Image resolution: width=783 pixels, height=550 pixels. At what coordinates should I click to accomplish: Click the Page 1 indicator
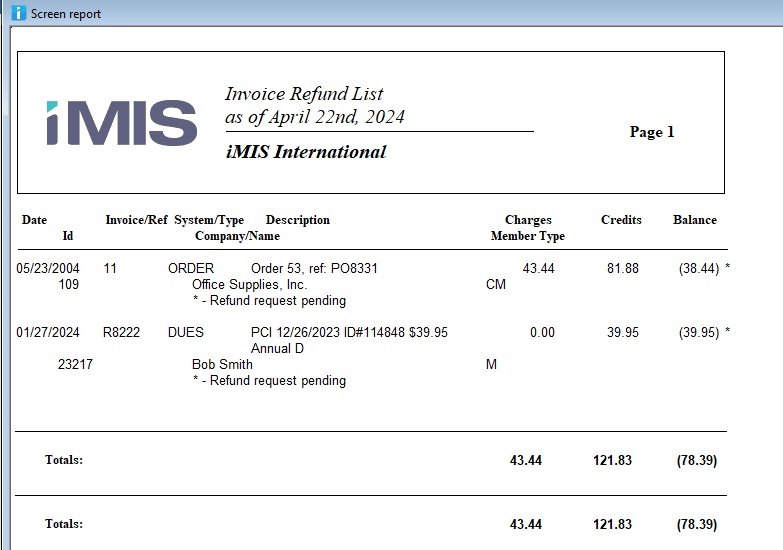pos(652,132)
